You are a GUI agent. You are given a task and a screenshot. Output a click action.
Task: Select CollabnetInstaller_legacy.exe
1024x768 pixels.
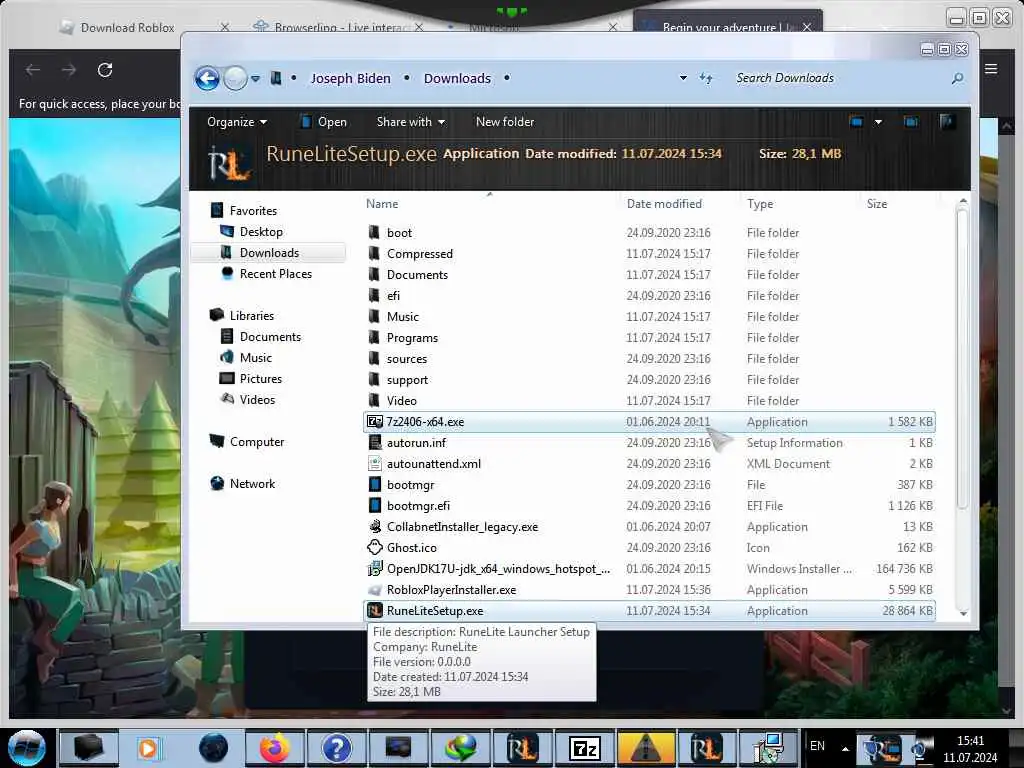(649, 527)
